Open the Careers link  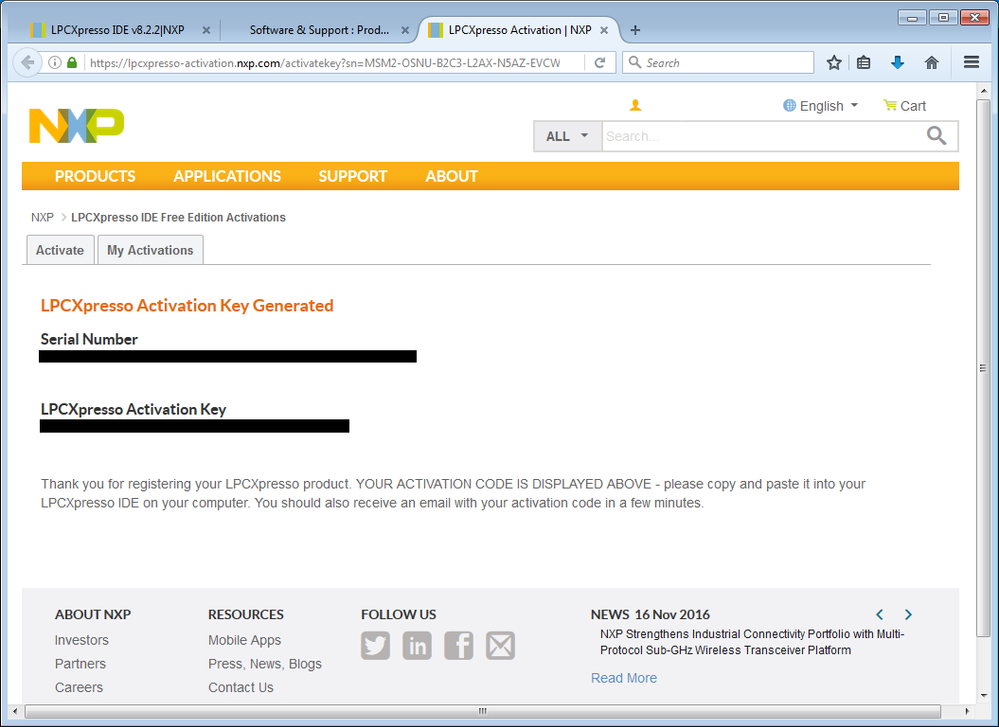click(x=79, y=687)
